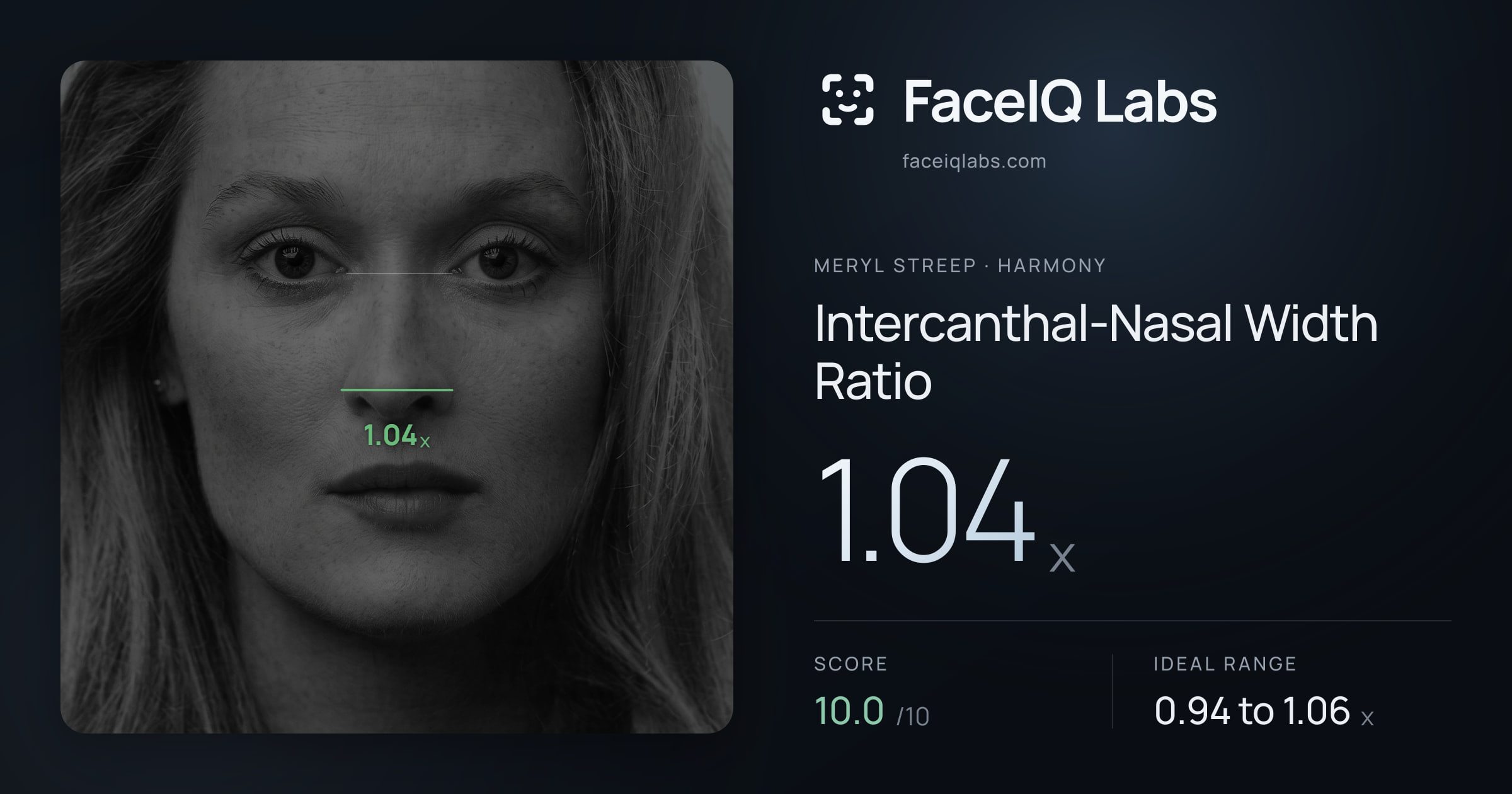Screen dimensions: 1512x794
Task: Click the IDEAL RANGE label
Action: coord(1225,664)
